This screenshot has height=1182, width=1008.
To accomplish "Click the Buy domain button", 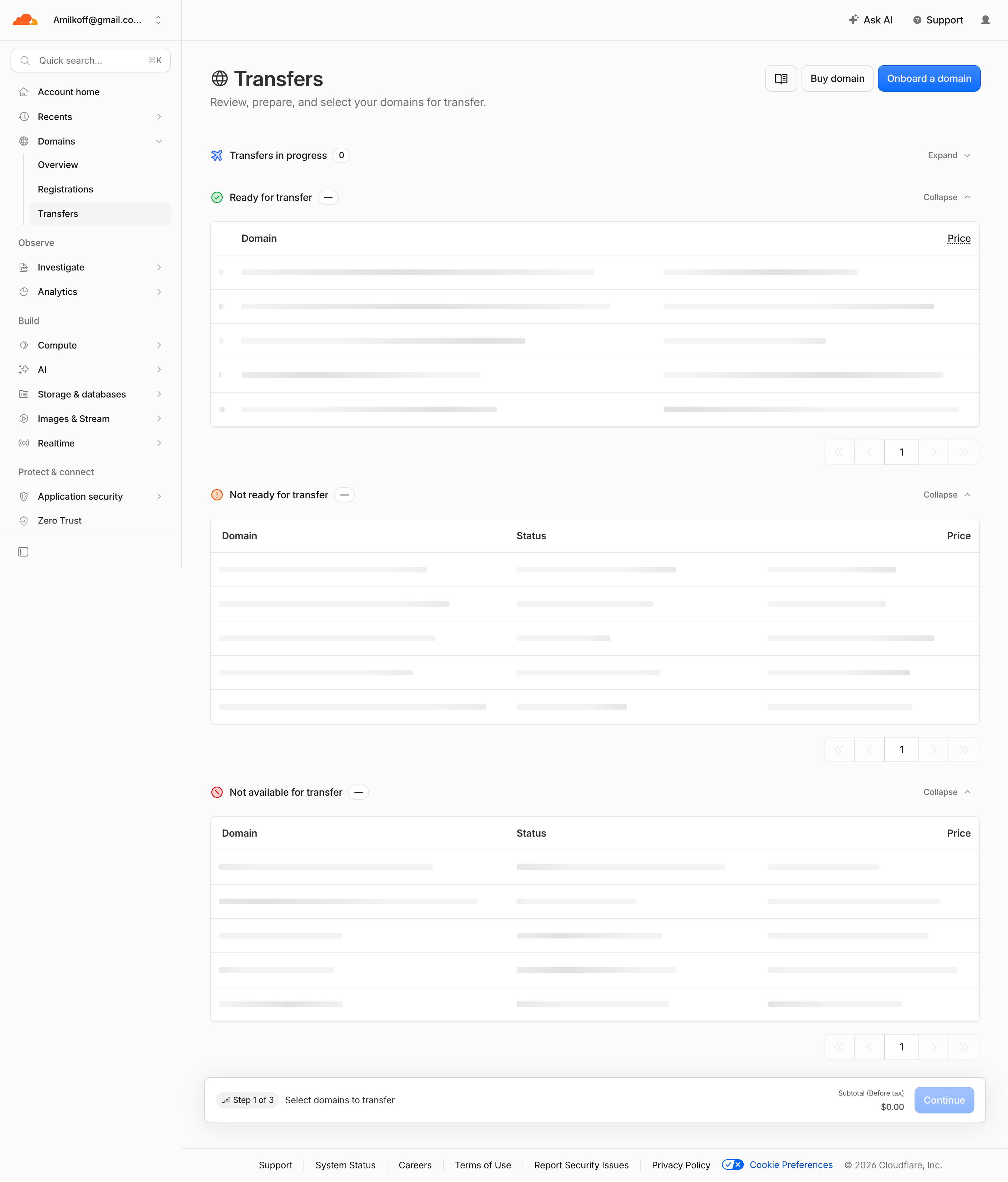I will pos(837,79).
